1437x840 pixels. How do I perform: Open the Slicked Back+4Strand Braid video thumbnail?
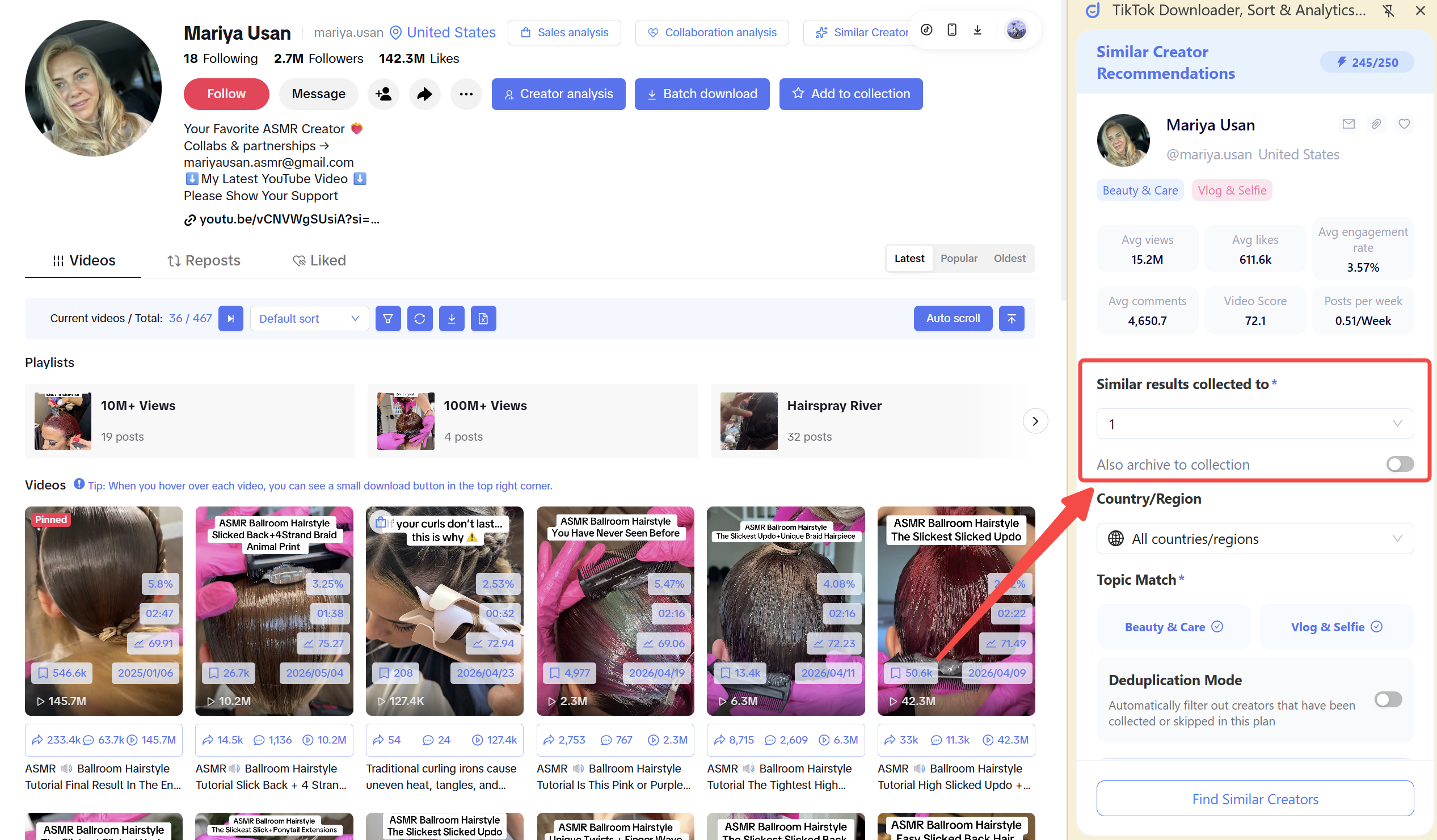(x=274, y=611)
